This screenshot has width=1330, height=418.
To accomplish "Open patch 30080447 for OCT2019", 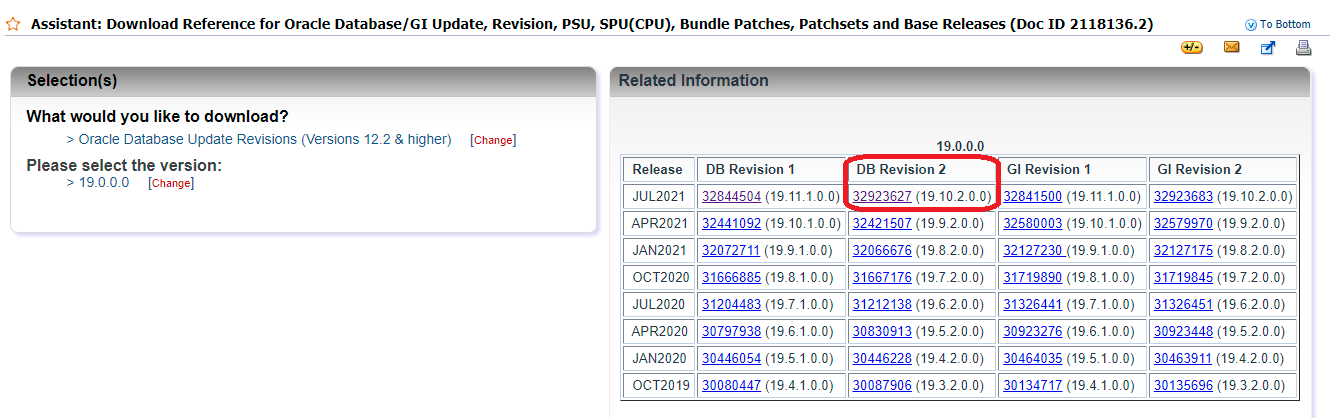I will (x=731, y=385).
